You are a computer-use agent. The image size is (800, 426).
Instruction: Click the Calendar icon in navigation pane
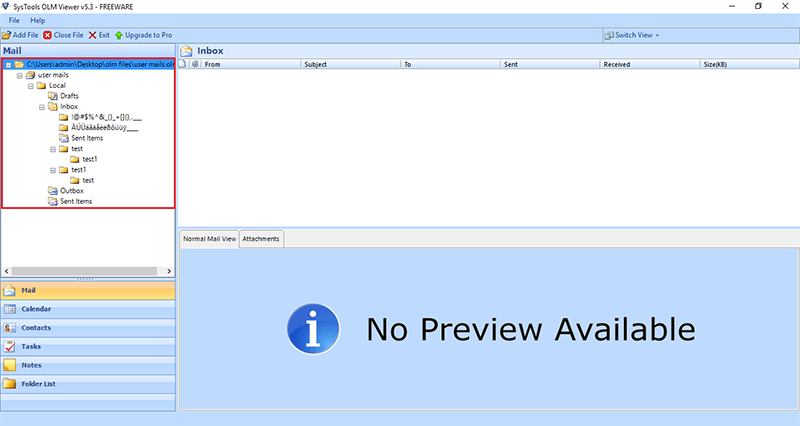(x=10, y=309)
